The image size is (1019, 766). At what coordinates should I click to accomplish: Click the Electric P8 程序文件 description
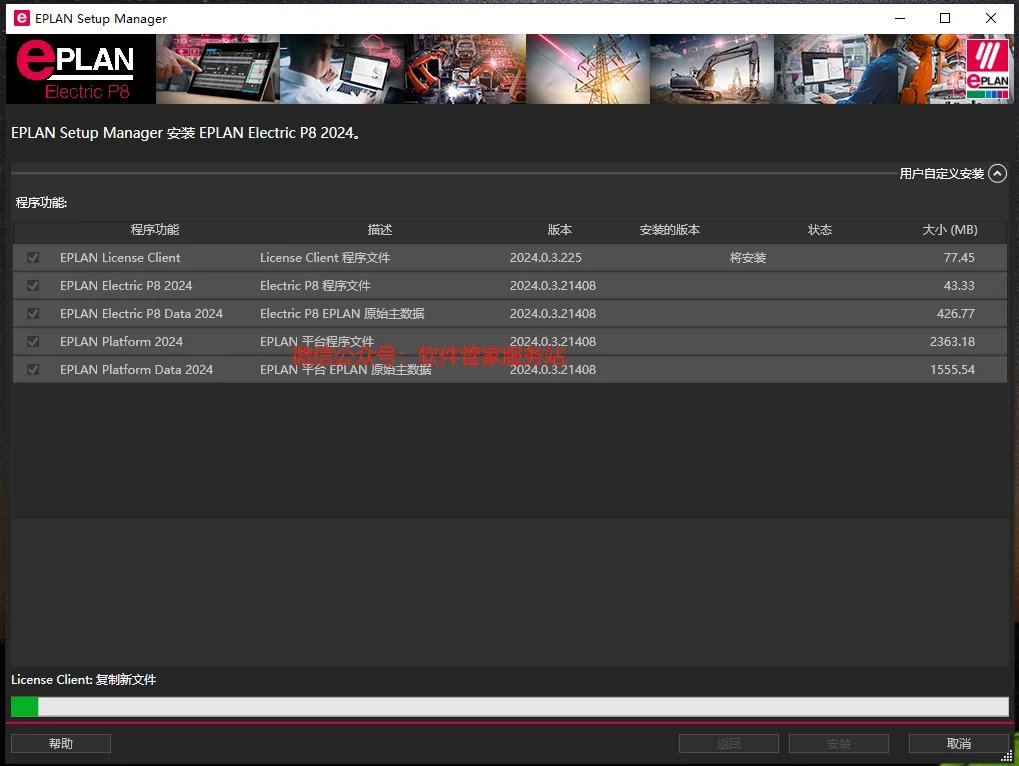click(x=315, y=286)
